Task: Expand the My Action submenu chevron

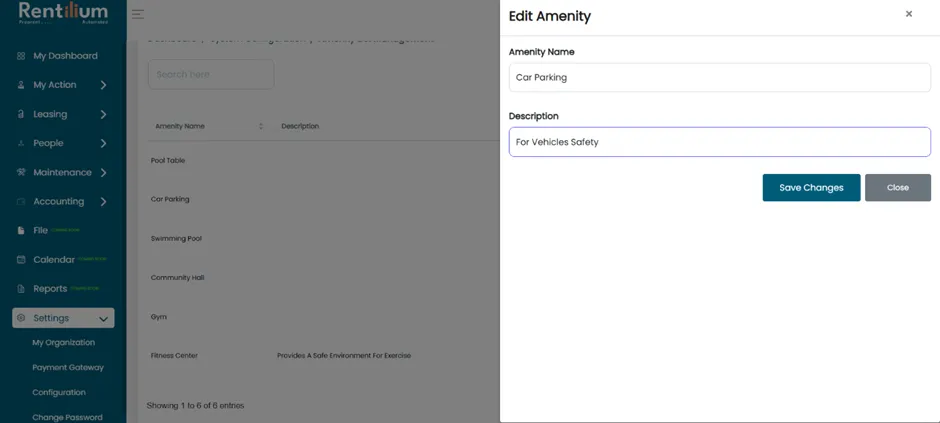Action: click(x=103, y=85)
